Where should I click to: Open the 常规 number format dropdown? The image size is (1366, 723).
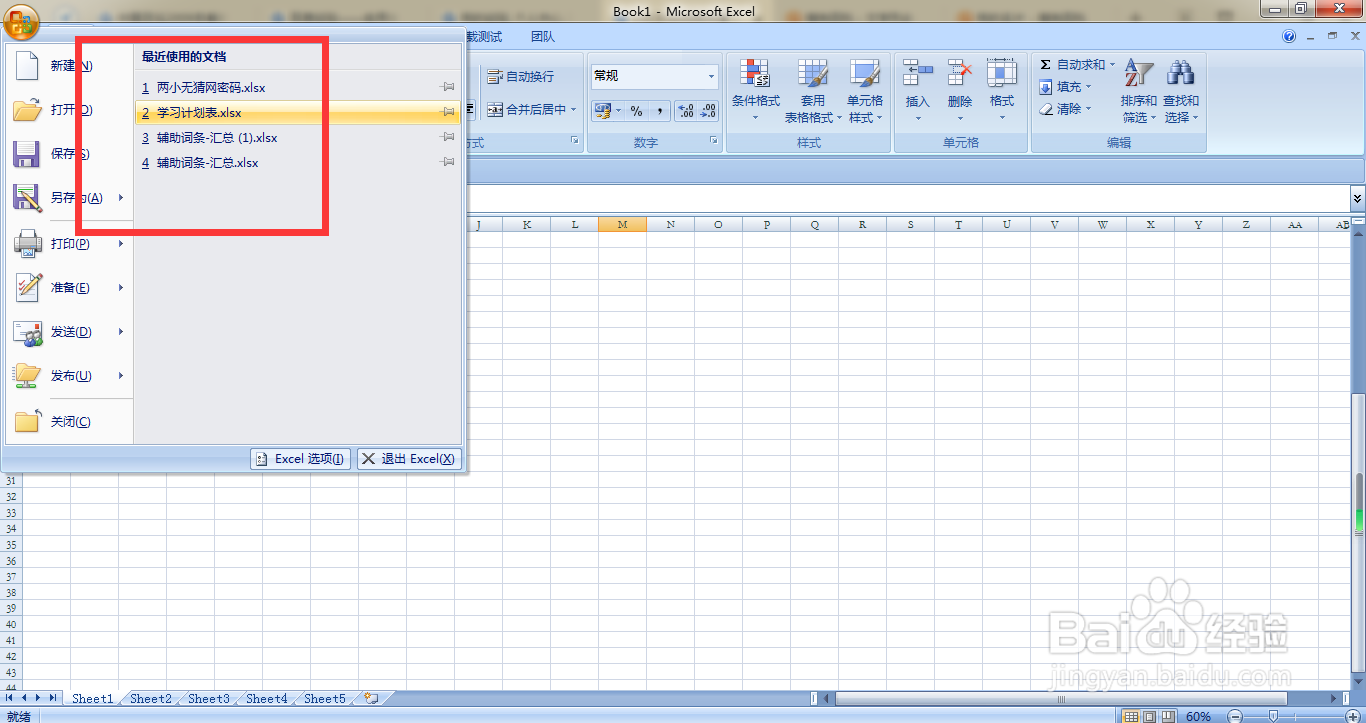coord(712,76)
